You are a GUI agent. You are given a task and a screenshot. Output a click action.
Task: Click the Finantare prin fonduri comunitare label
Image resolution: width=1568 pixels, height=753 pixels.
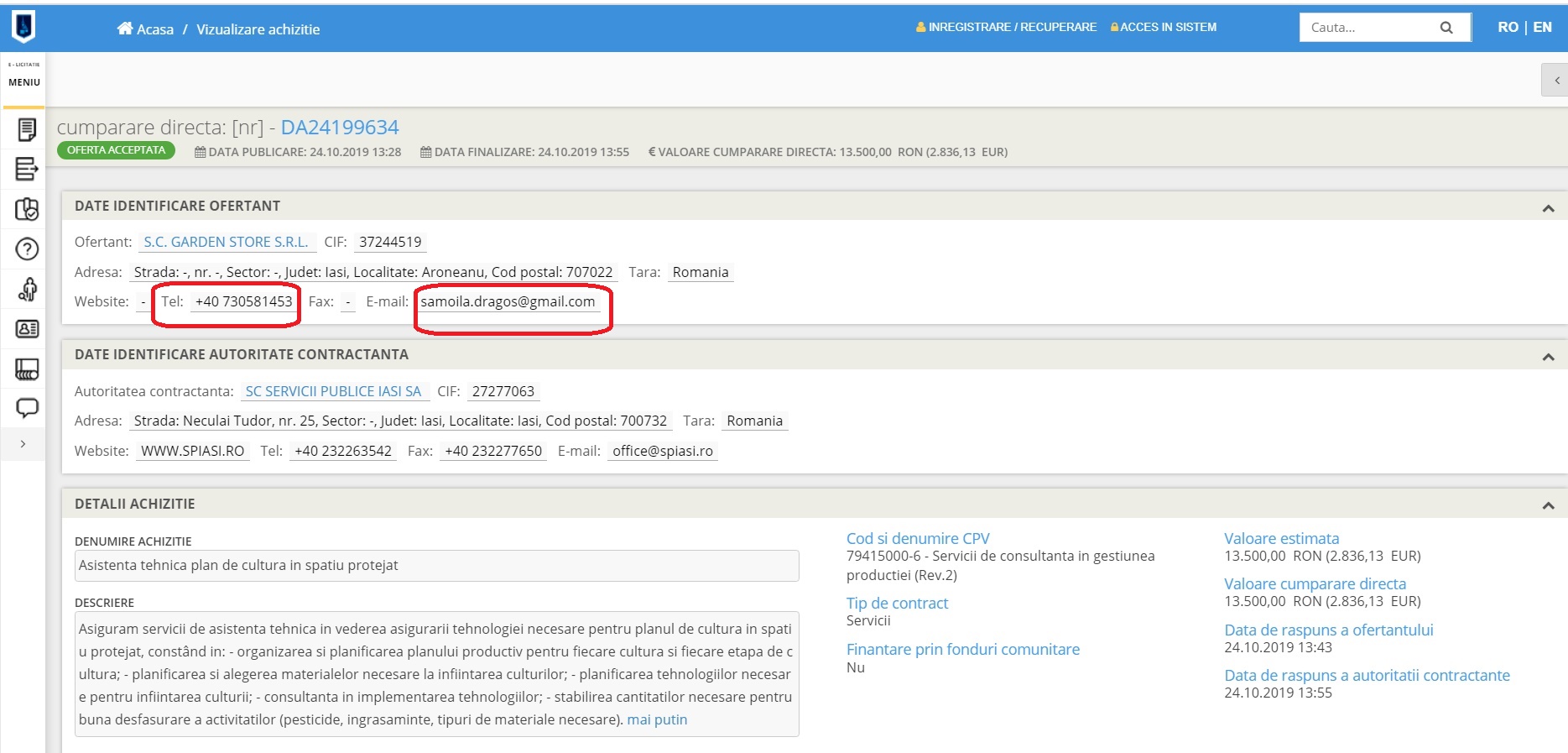tap(963, 649)
